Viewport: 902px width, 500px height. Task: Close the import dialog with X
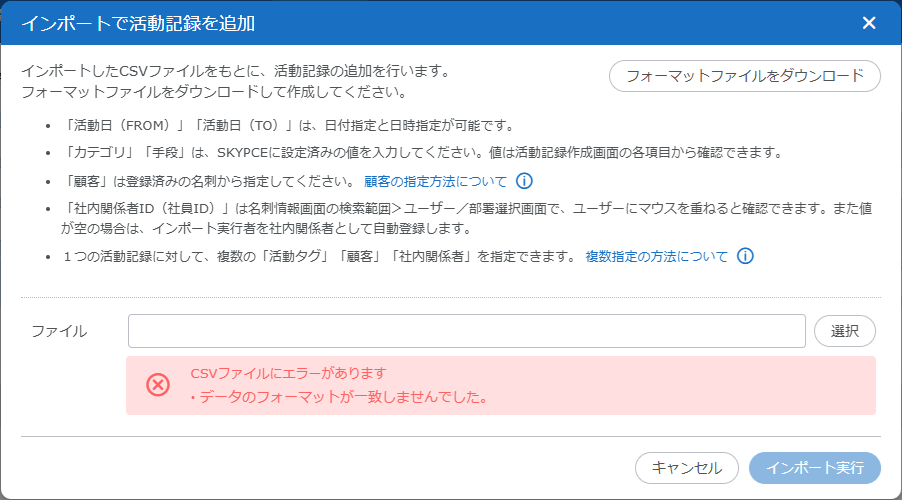[x=868, y=23]
